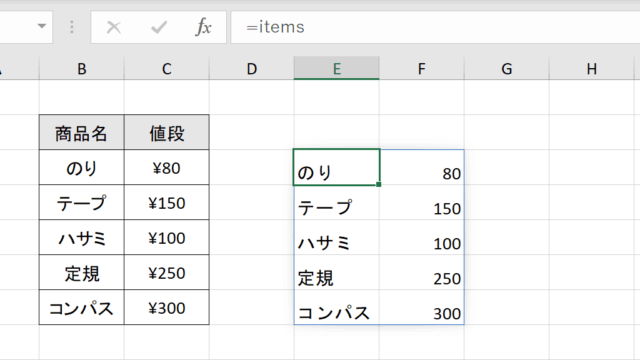The image size is (640, 360).
Task: Click the 値段 header cell
Action: click(167, 132)
